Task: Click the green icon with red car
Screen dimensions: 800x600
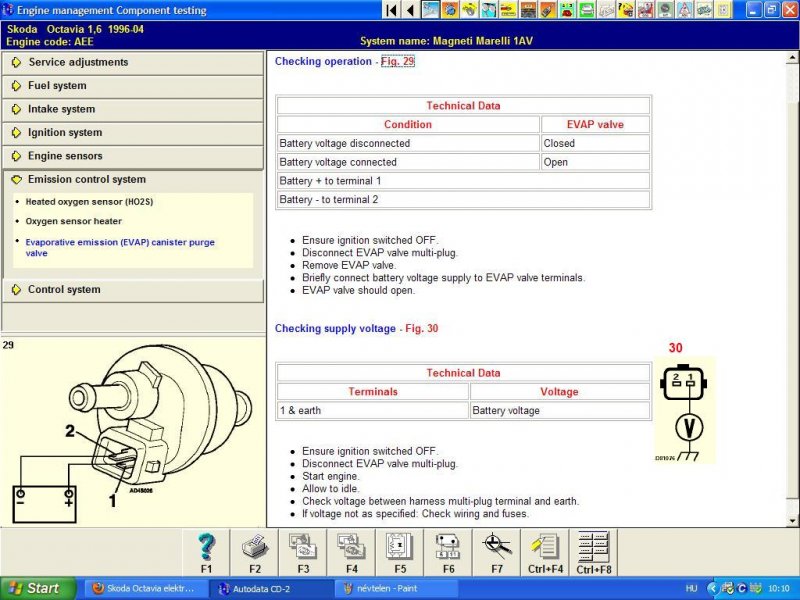Action: click(x=567, y=10)
